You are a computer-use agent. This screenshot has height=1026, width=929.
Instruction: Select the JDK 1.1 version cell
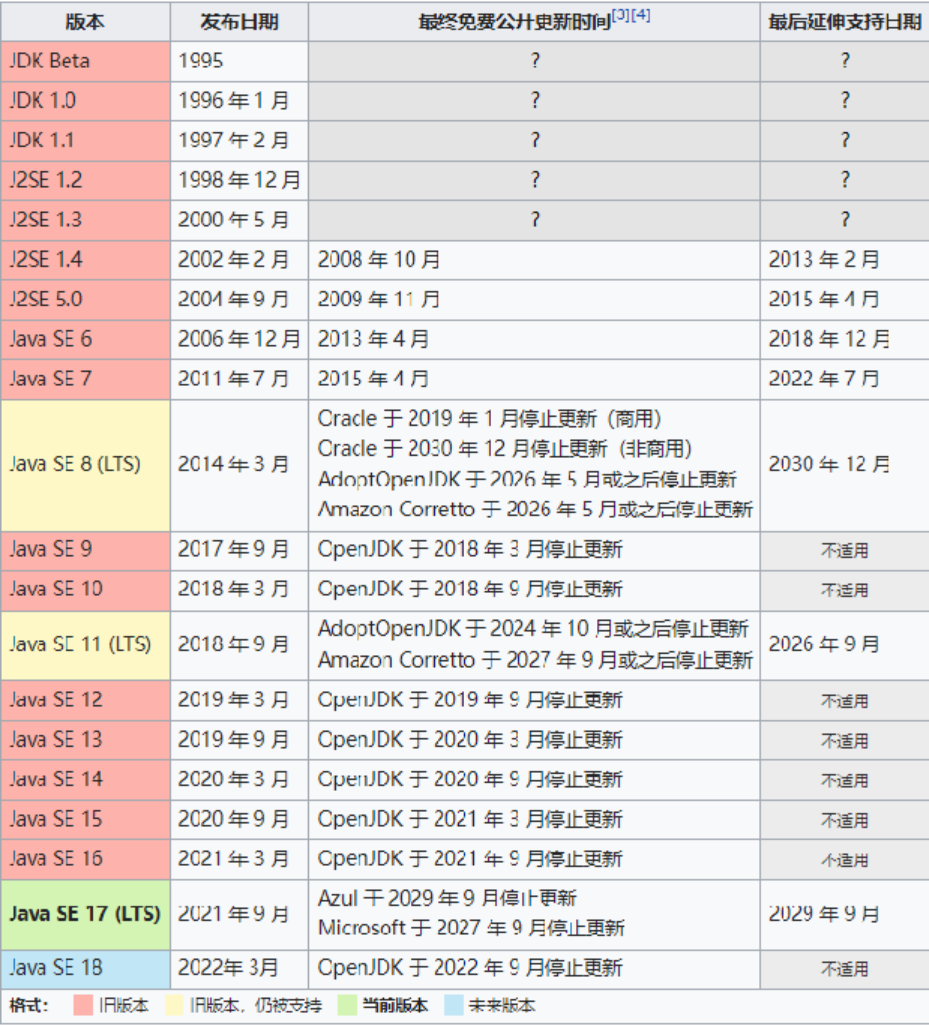[x=85, y=141]
